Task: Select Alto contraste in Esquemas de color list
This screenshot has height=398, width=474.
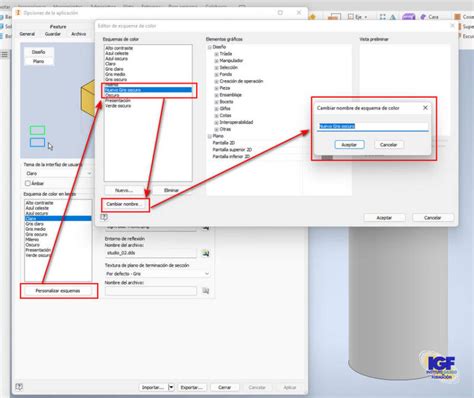Action: click(x=119, y=48)
